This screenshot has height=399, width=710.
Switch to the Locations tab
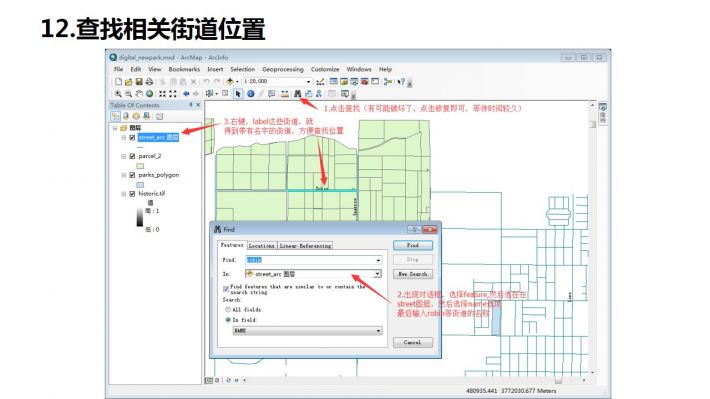261,245
